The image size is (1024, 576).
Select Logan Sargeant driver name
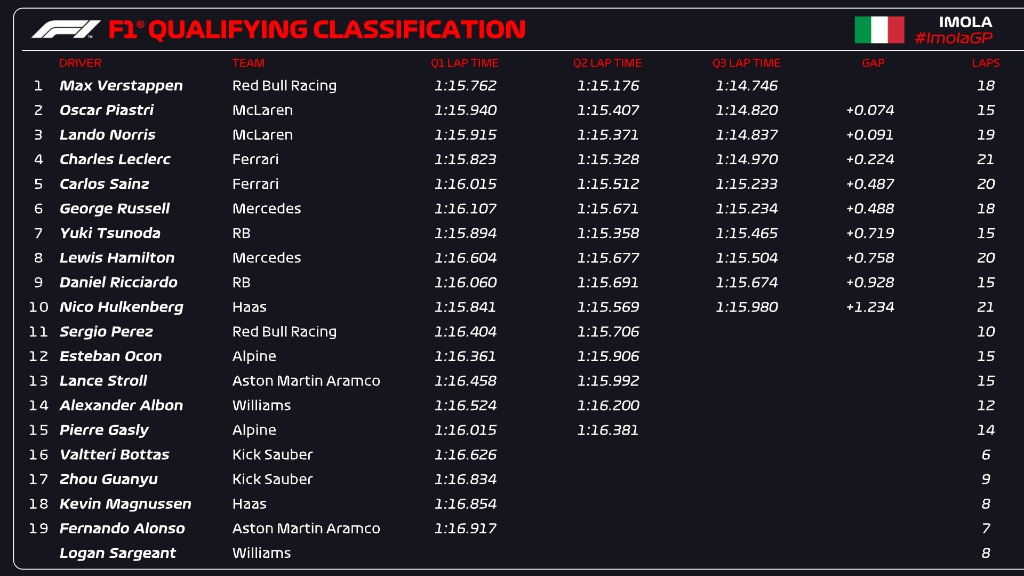pyautogui.click(x=118, y=553)
